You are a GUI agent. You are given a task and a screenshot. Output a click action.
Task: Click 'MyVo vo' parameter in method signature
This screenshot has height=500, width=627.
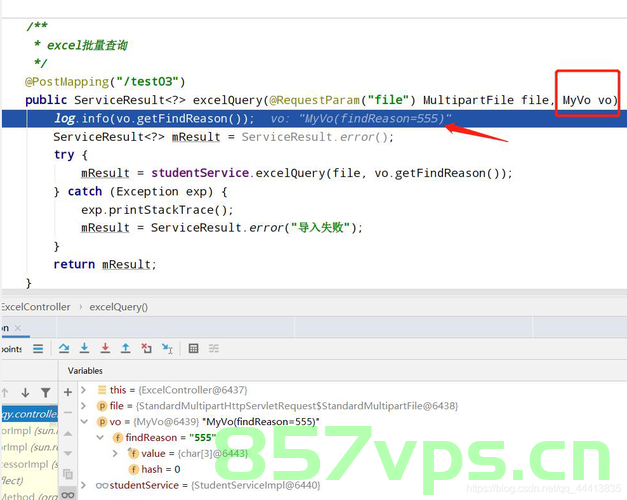(587, 100)
